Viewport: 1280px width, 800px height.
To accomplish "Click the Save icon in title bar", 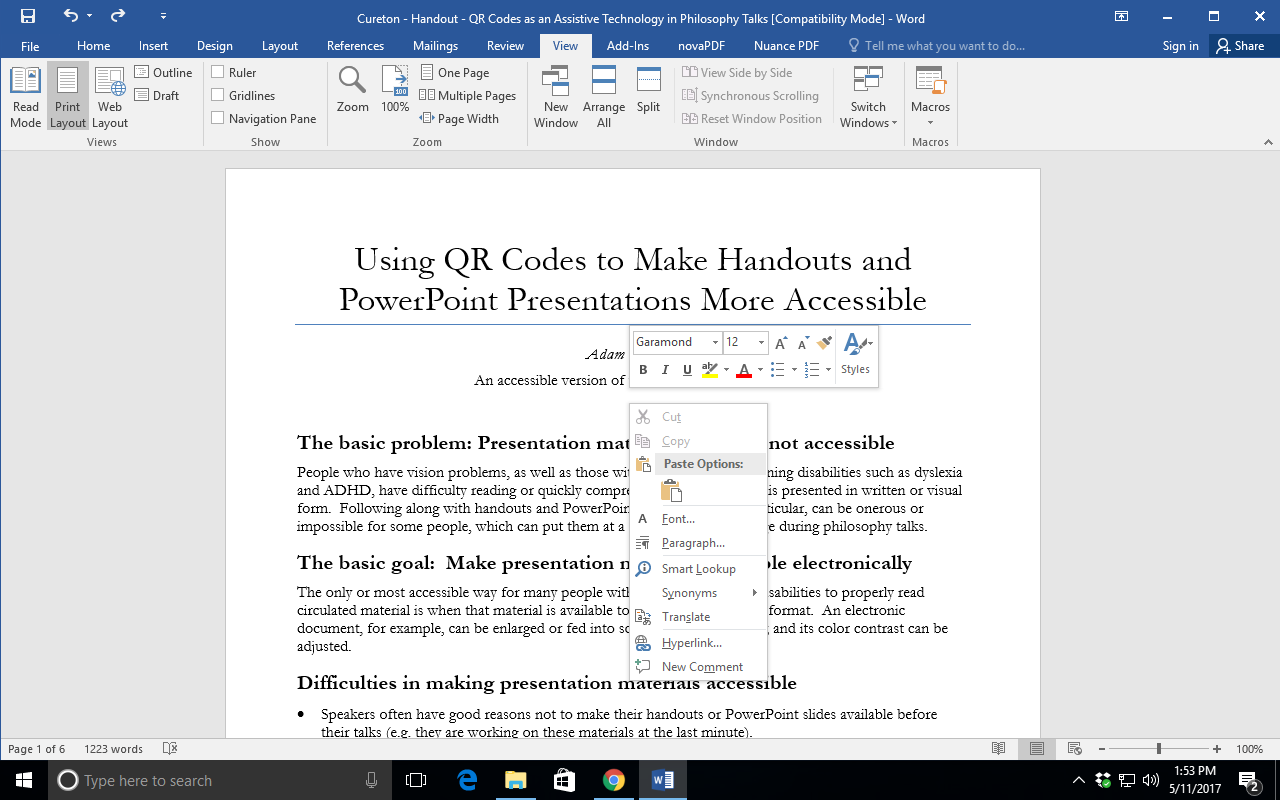I will (x=28, y=17).
